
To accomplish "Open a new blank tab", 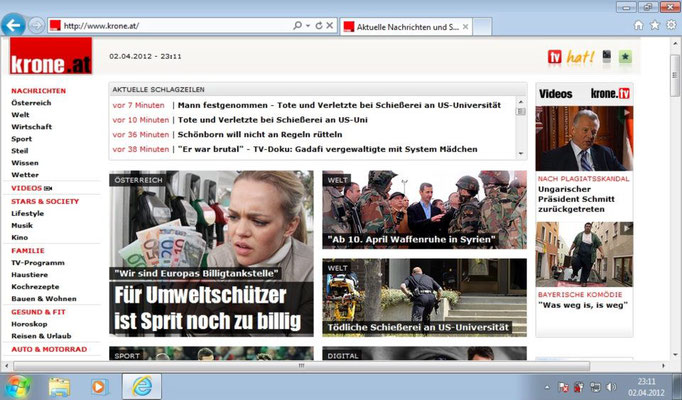I will (482, 27).
